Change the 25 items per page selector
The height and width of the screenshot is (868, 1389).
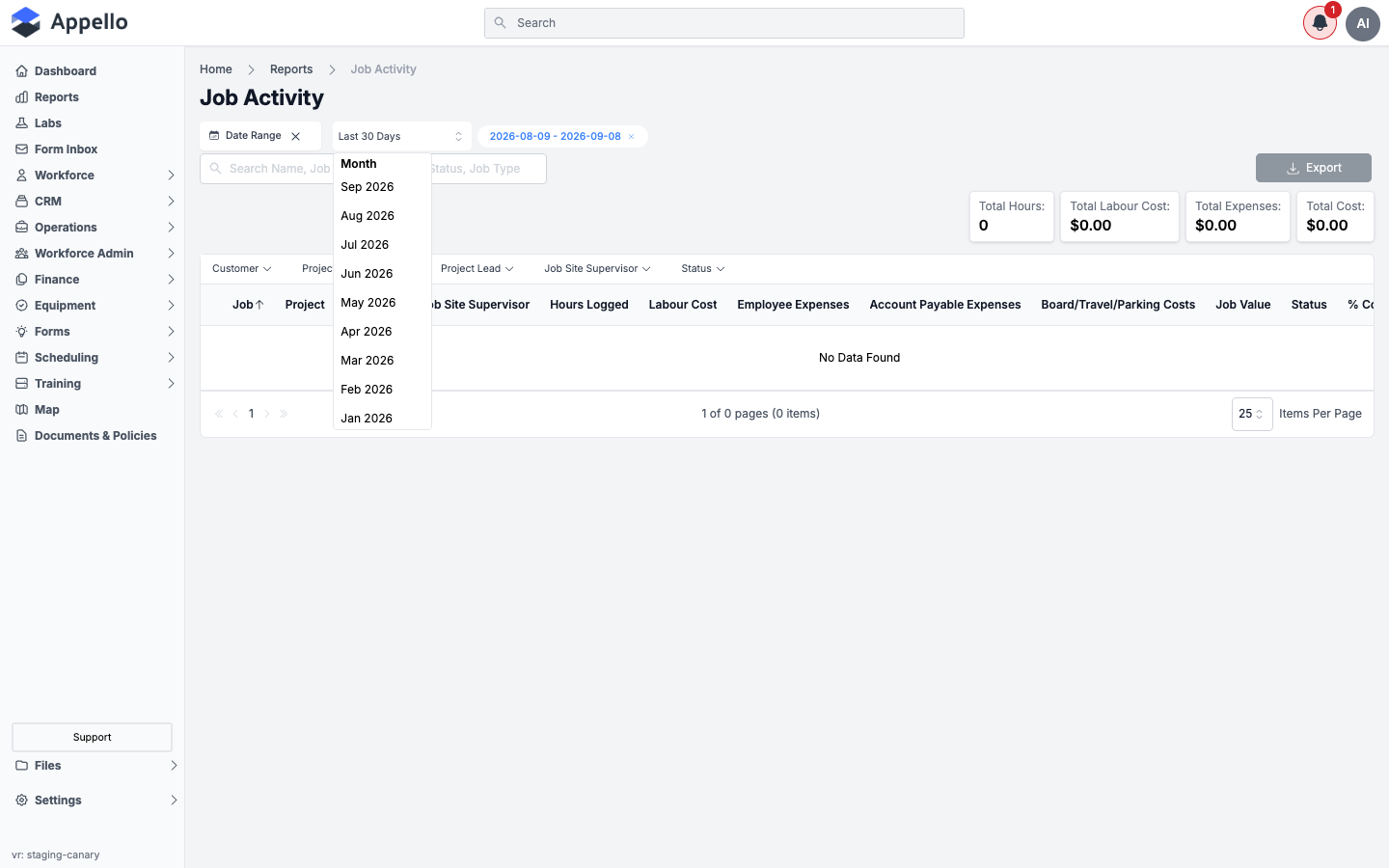(x=1252, y=414)
